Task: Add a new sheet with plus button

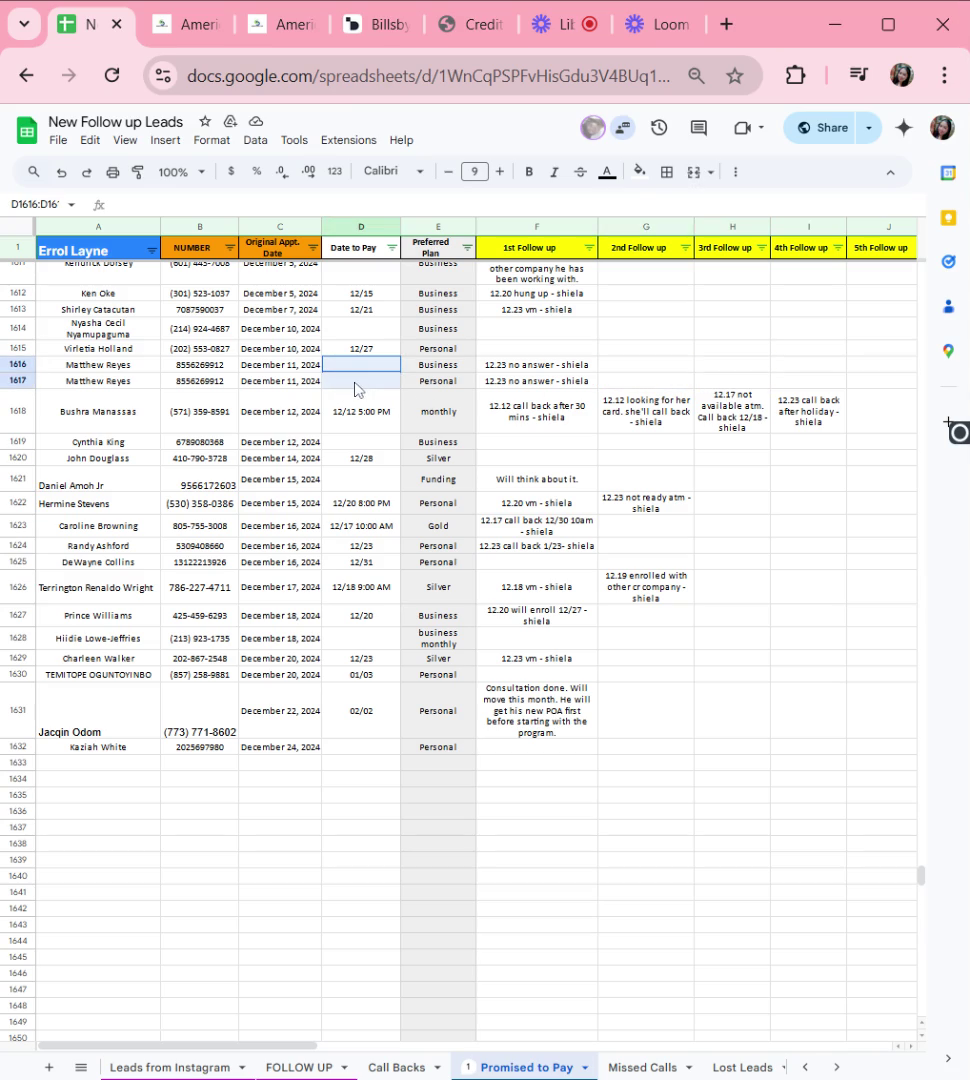Action: [49, 1067]
